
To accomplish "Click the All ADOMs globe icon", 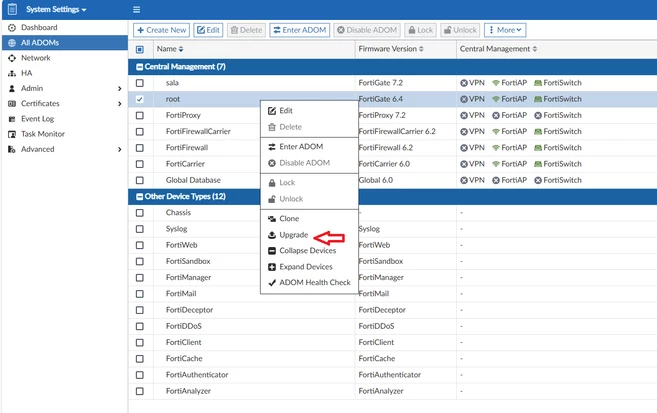I will [12, 43].
